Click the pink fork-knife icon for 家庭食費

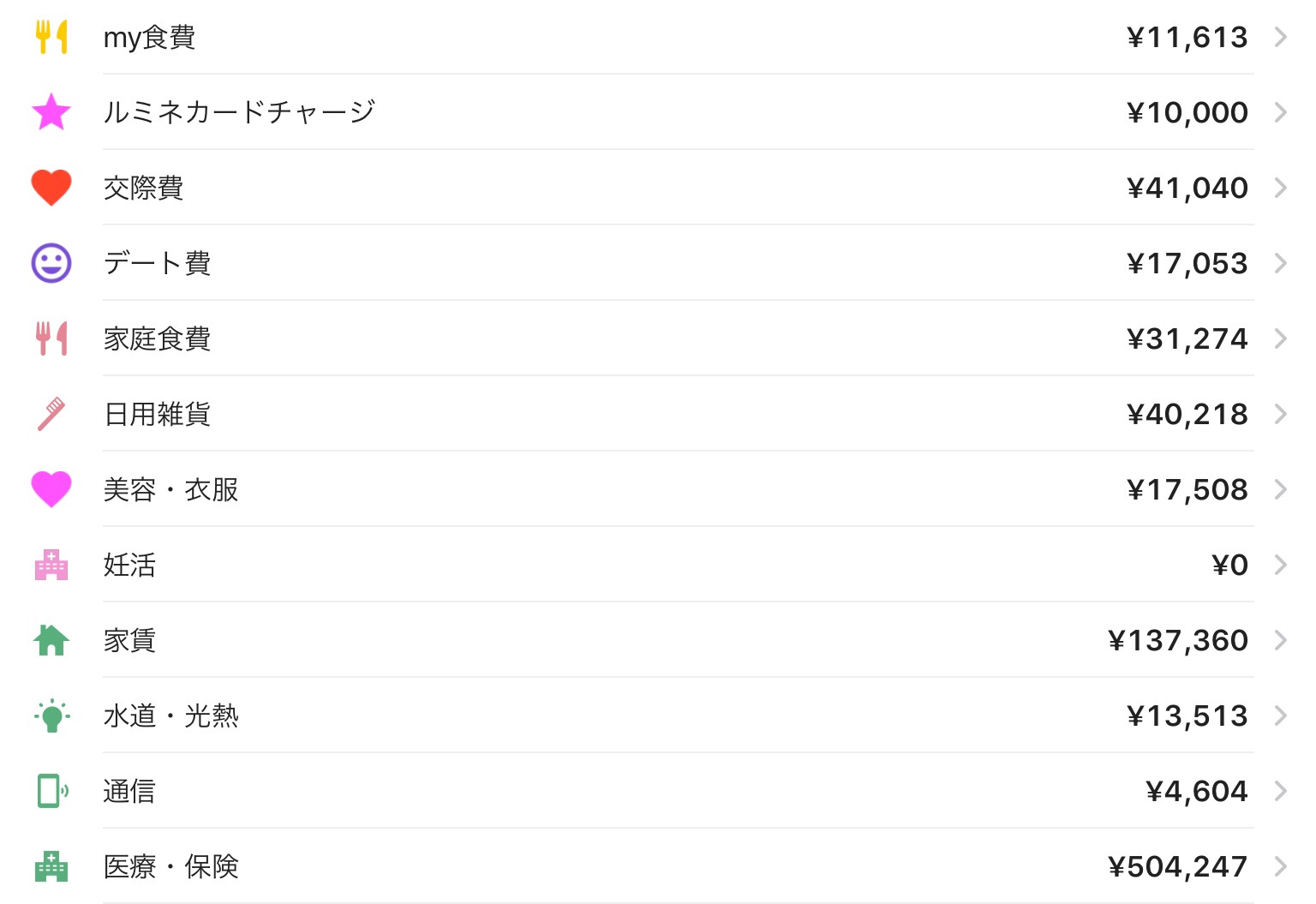click(x=51, y=338)
